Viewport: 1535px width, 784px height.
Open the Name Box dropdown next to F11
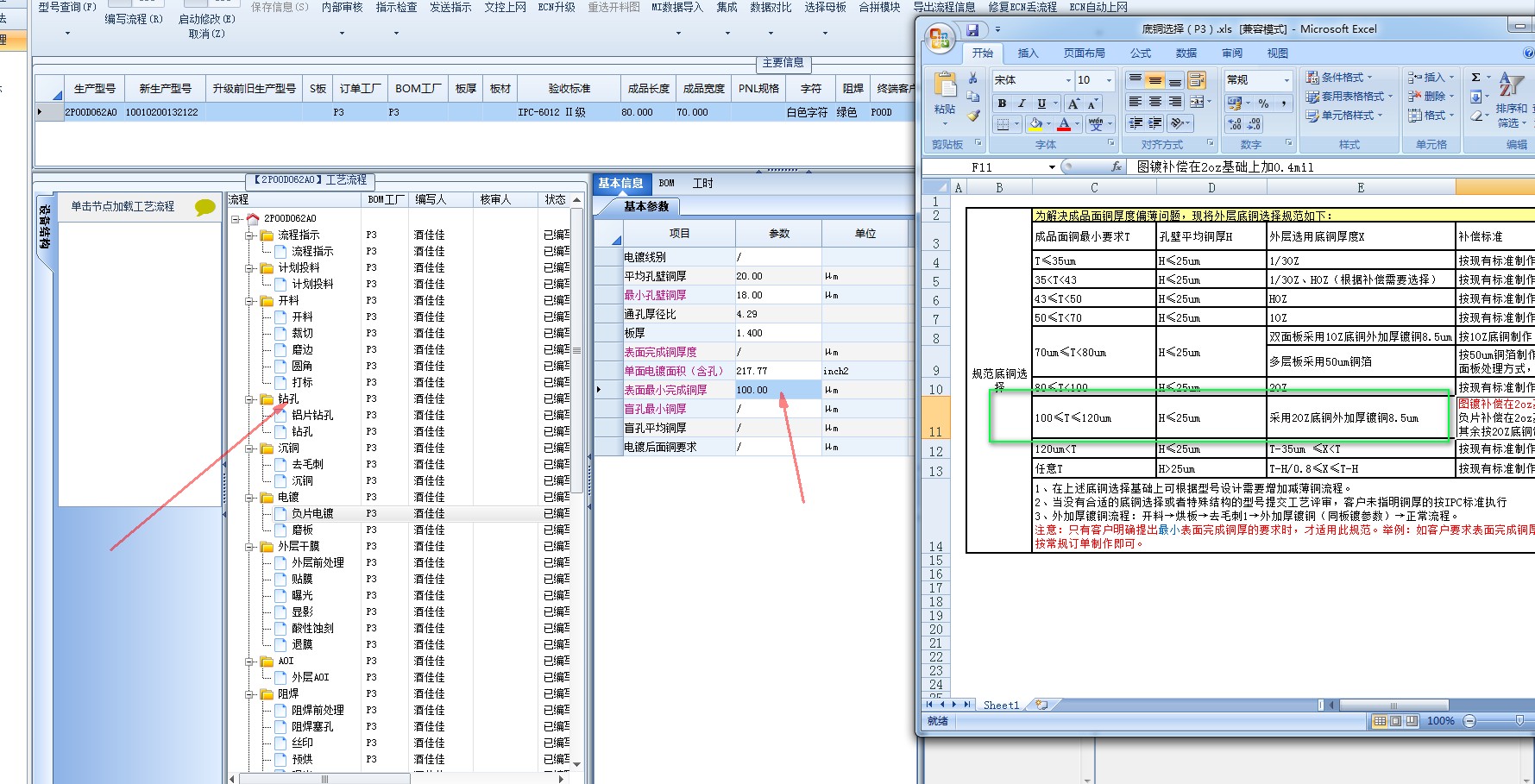point(1052,167)
